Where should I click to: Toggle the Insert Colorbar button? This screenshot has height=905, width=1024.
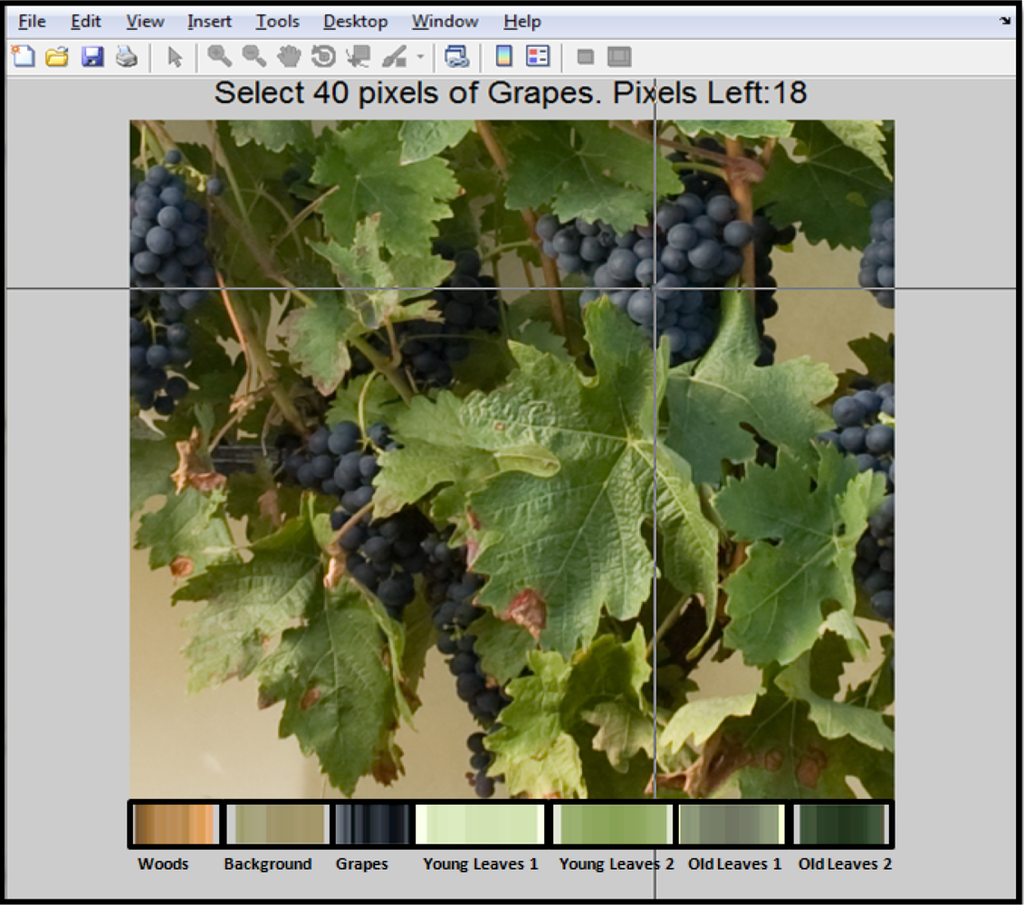point(504,57)
